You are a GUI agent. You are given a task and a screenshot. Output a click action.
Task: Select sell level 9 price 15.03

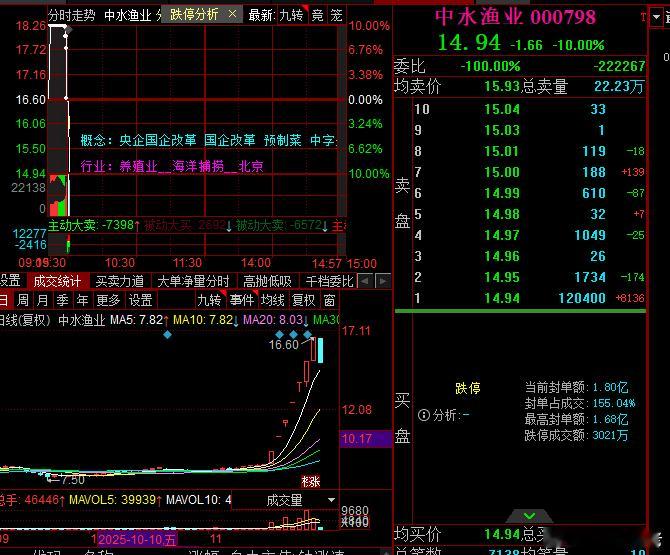coord(502,130)
